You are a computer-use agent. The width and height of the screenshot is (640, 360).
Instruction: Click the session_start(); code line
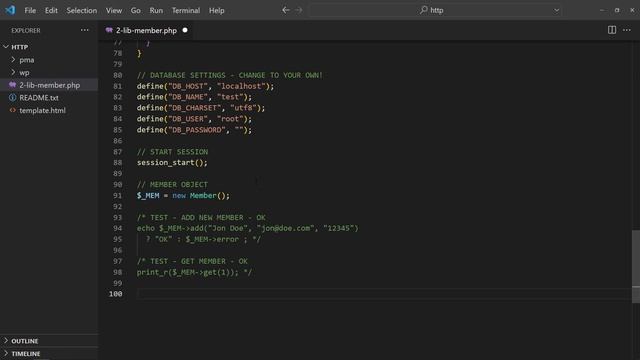pyautogui.click(x=172, y=162)
